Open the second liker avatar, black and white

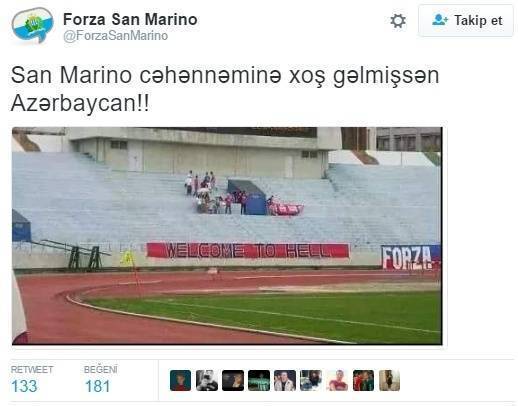207,380
